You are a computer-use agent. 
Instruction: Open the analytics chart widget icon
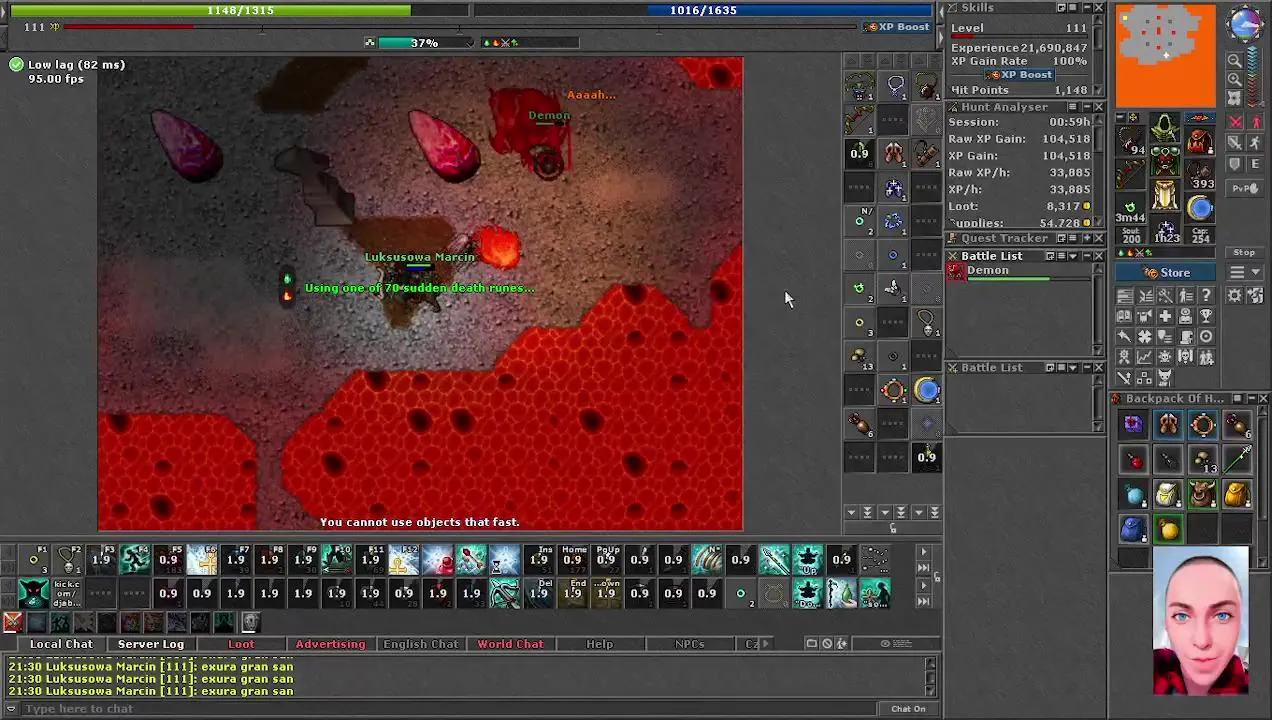point(1145,357)
